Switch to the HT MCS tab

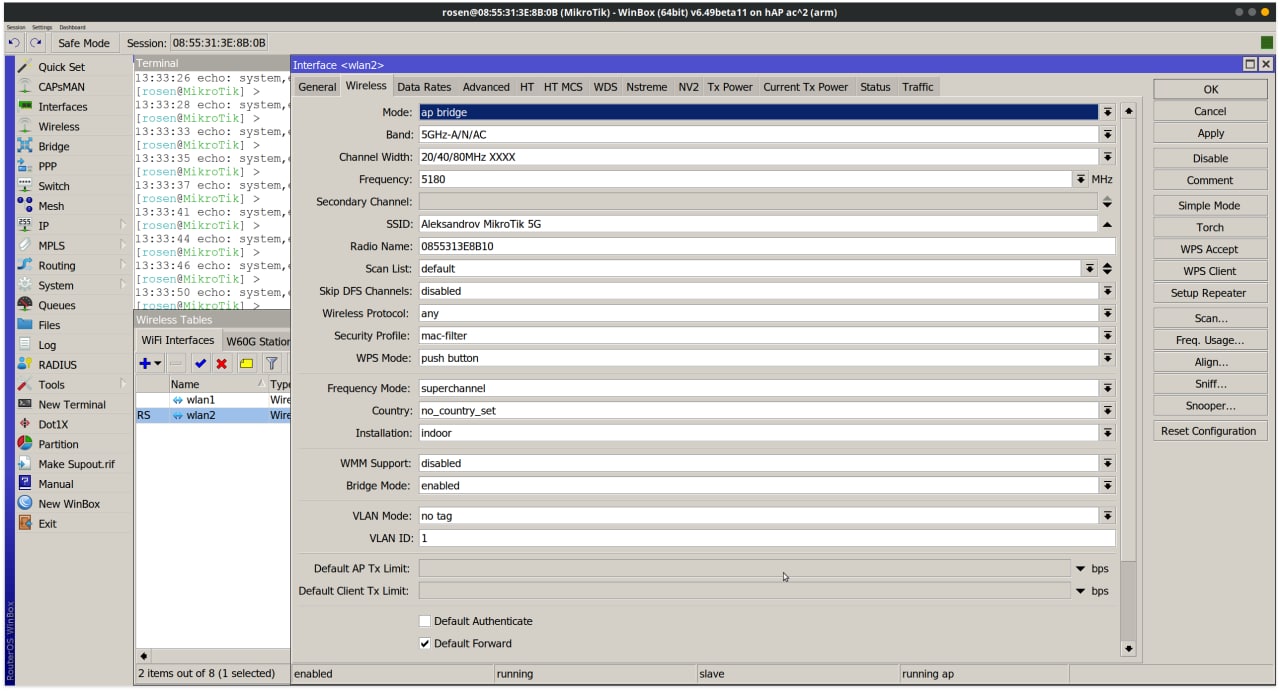[563, 87]
